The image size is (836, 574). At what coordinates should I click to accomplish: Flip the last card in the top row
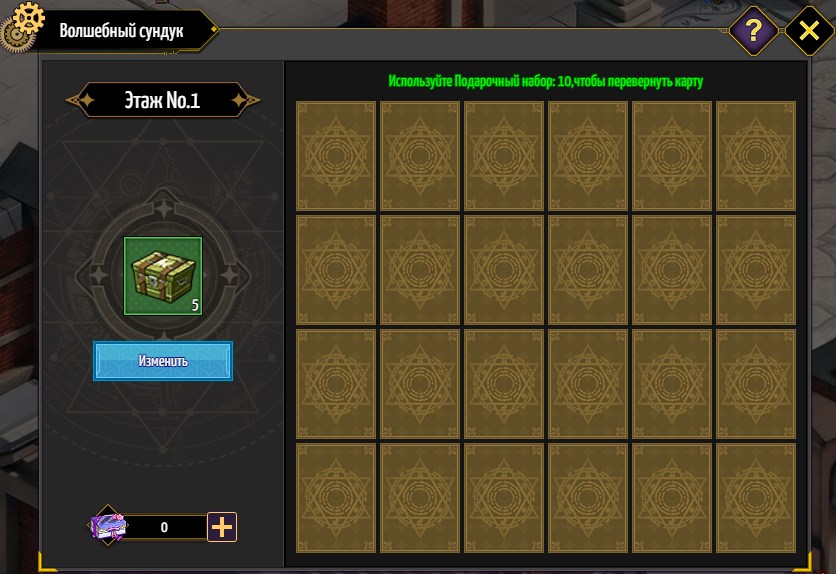[756, 156]
